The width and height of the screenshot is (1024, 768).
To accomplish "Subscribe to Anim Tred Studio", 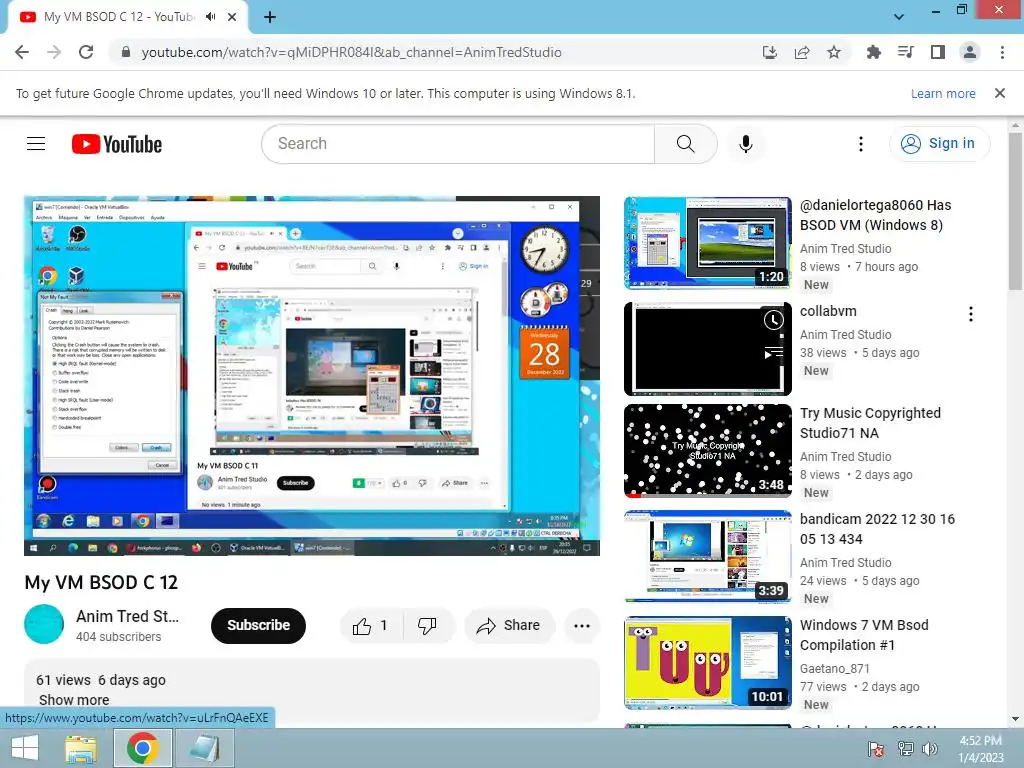I will click(x=259, y=626).
